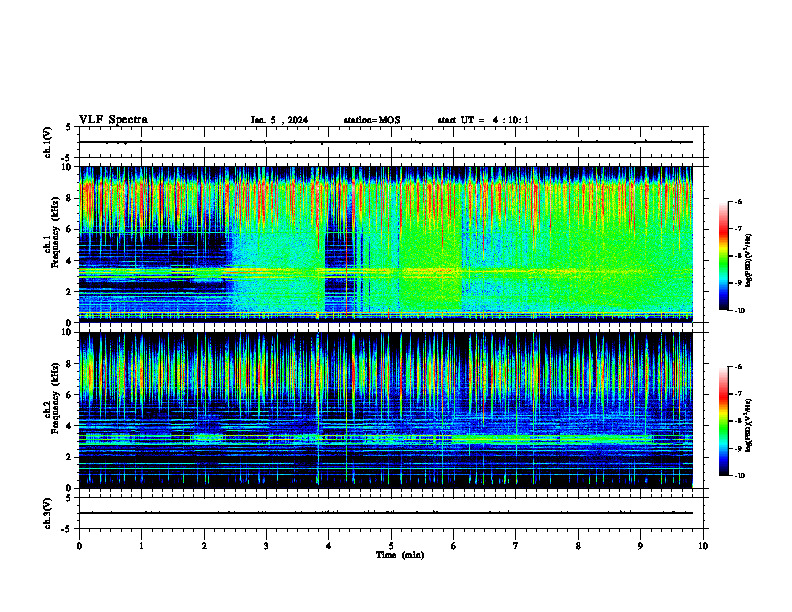Select the "start UT = 4 :10: 1" text
The image size is (792, 612).
point(483,120)
